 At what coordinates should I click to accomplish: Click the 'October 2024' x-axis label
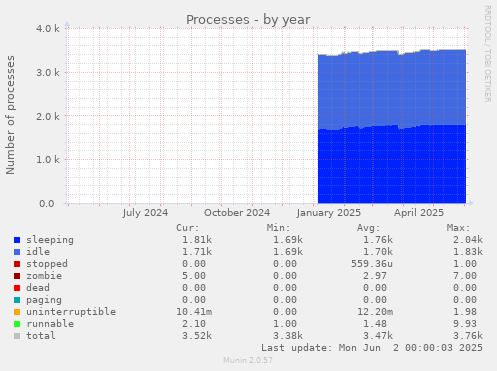point(237,213)
